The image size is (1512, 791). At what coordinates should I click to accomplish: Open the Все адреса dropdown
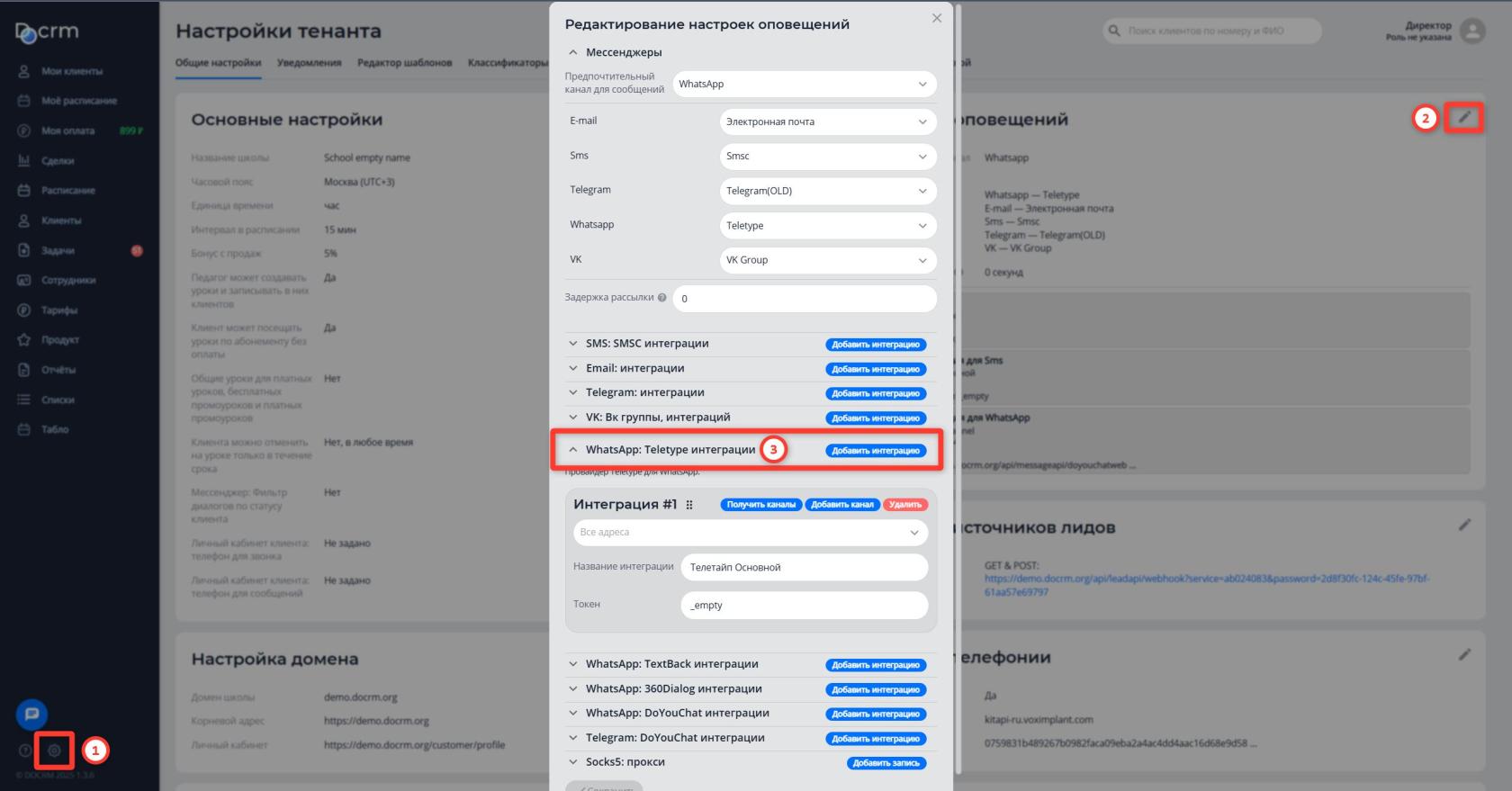click(x=750, y=533)
